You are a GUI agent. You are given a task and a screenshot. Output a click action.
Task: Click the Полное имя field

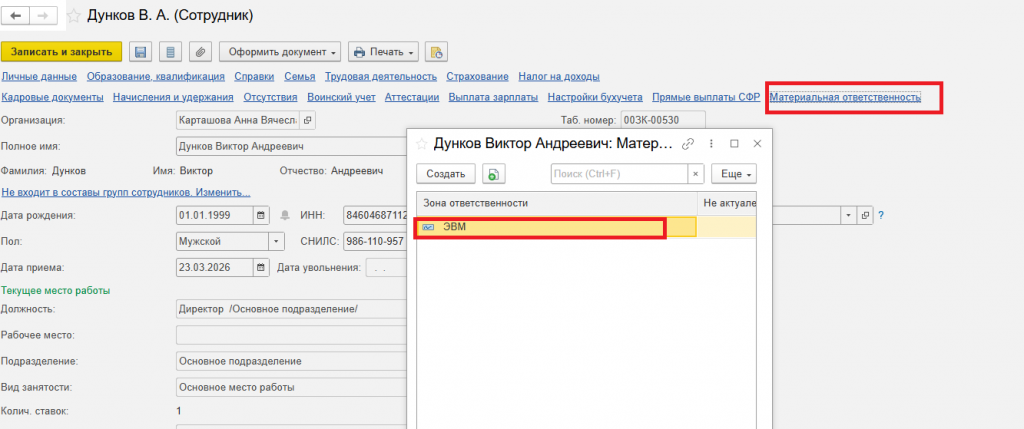click(x=291, y=146)
